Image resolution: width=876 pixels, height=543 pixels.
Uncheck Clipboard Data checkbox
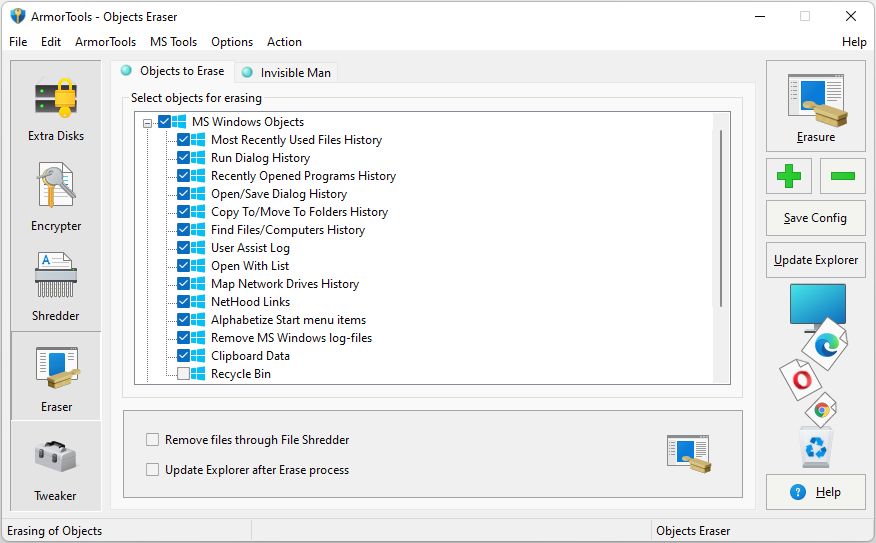click(x=183, y=356)
